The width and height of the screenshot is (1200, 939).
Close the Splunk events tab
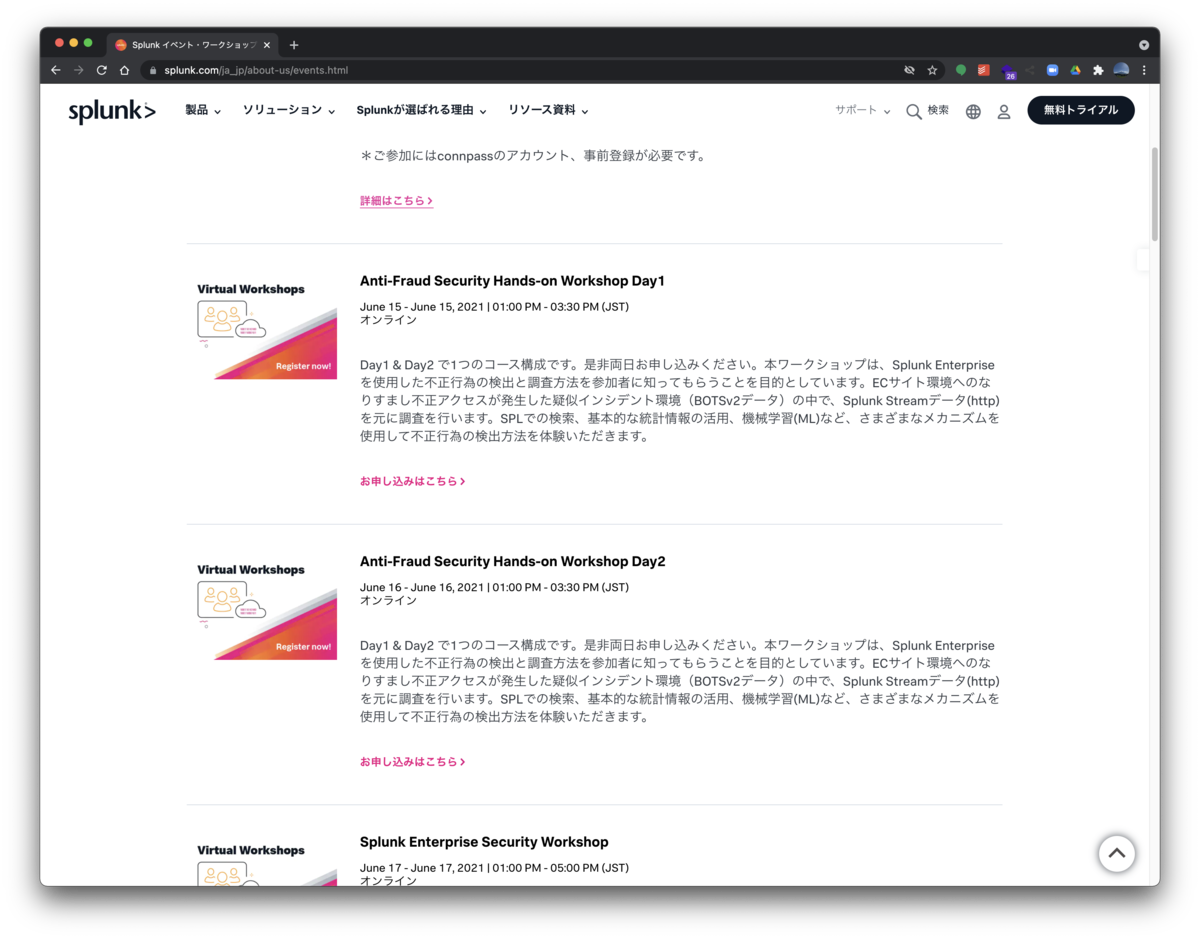pos(267,45)
